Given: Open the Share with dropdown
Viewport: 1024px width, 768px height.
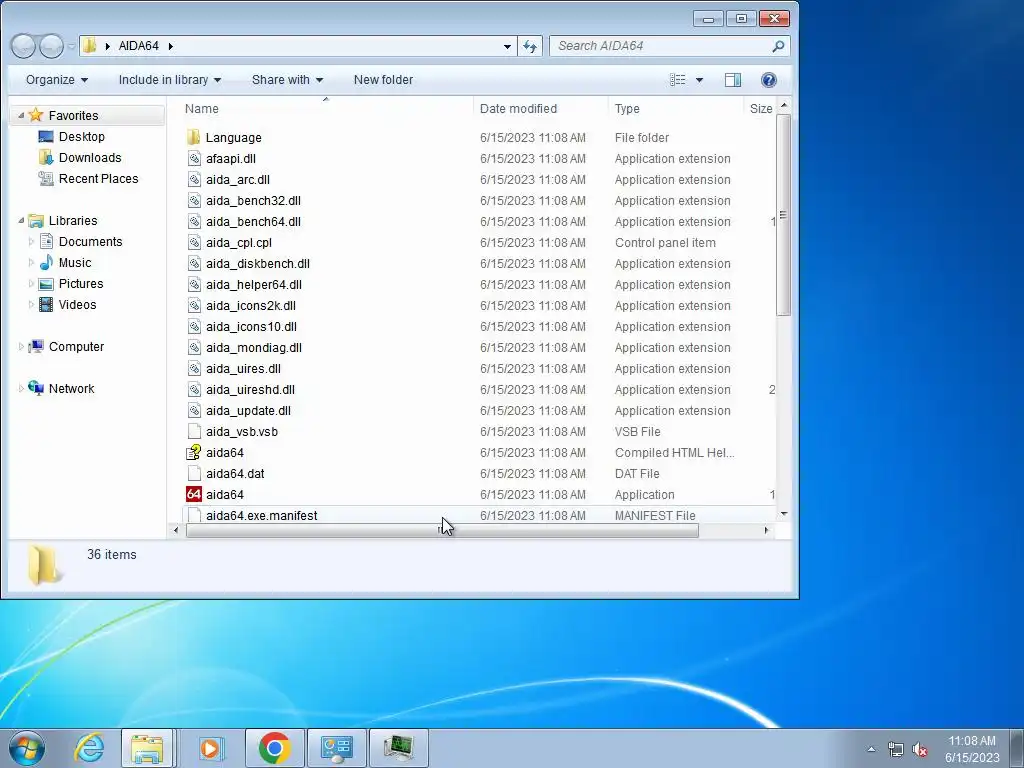Looking at the screenshot, I should click(x=287, y=80).
